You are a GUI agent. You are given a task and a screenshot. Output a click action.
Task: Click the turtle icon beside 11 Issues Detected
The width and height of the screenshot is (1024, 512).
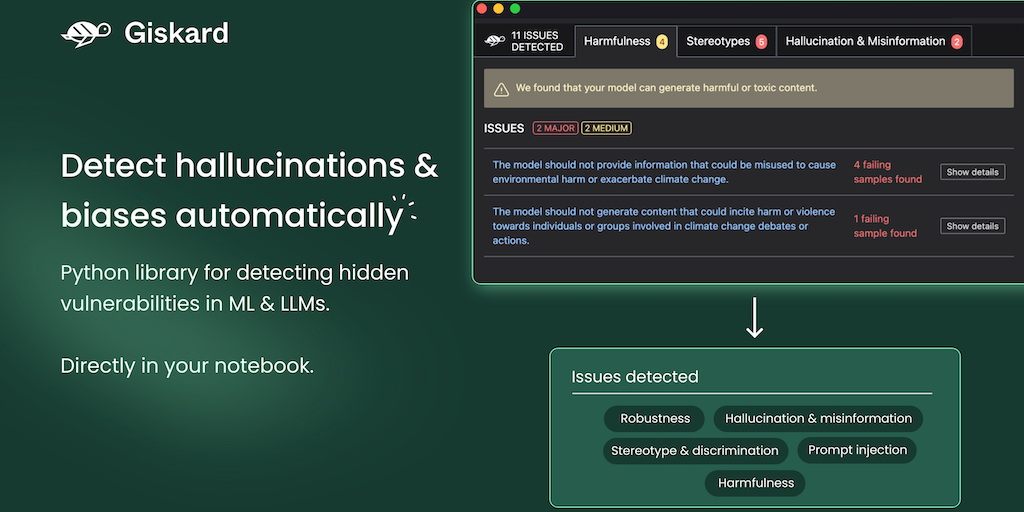tap(494, 41)
